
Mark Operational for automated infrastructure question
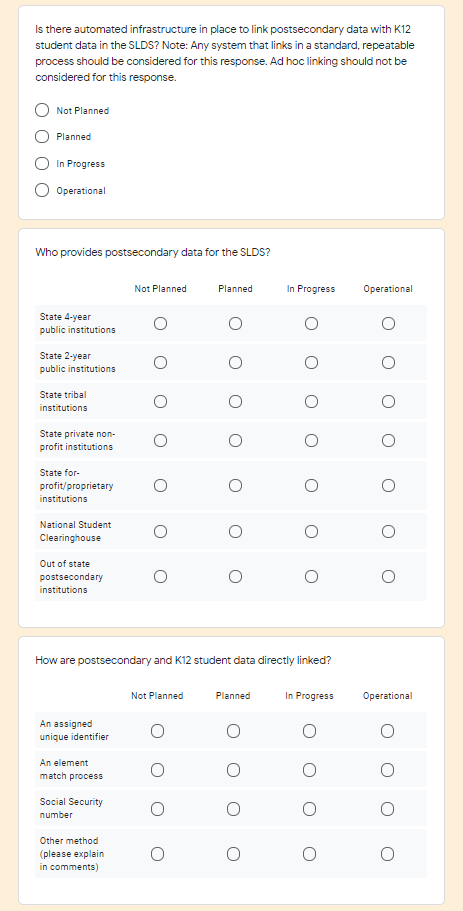point(42,190)
